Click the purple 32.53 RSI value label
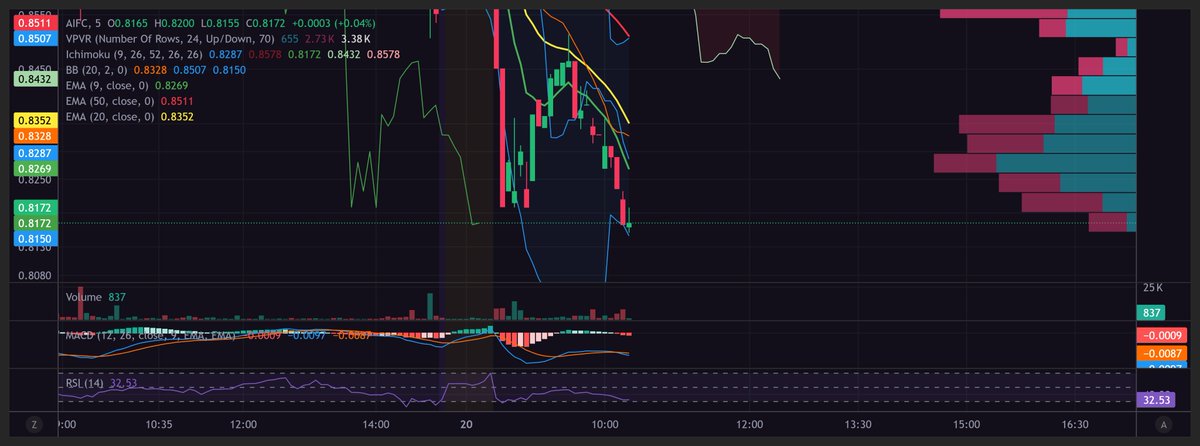The width and height of the screenshot is (1200, 446). click(x=1156, y=399)
